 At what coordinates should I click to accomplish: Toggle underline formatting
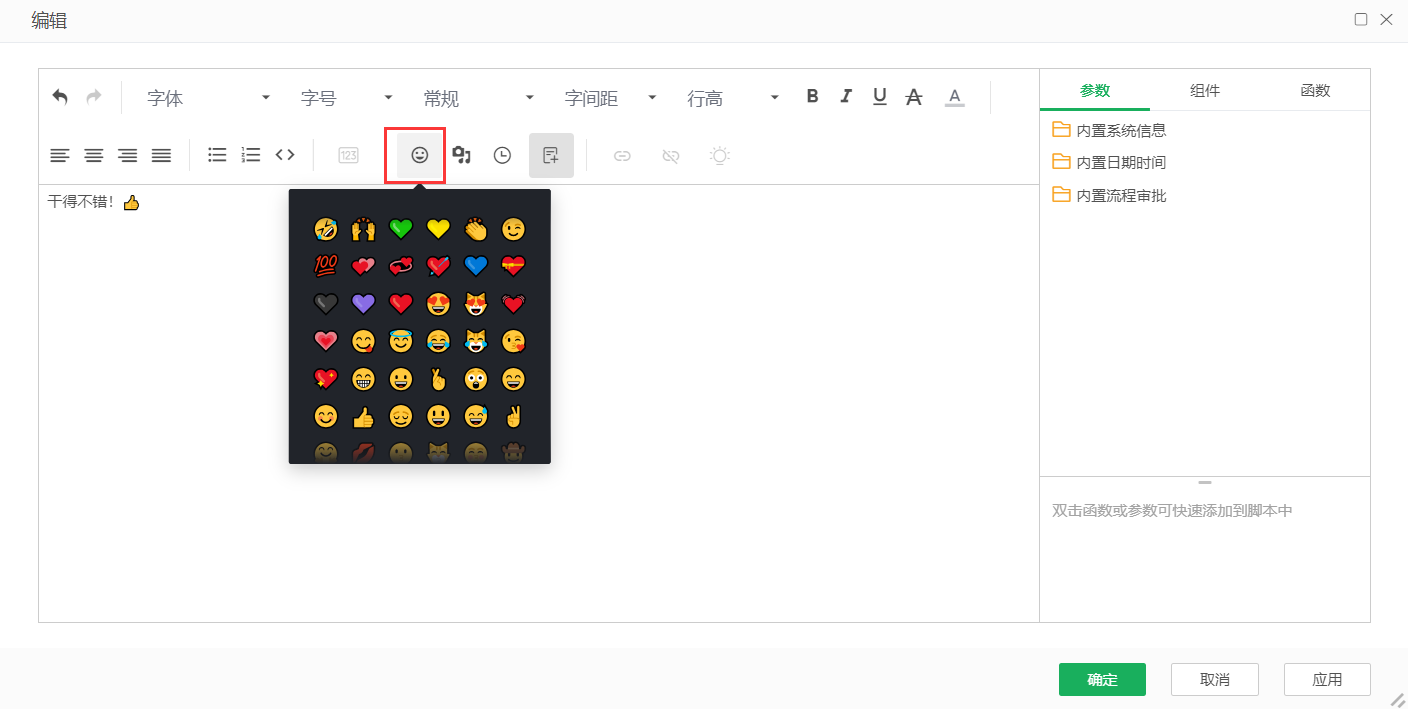(879, 96)
